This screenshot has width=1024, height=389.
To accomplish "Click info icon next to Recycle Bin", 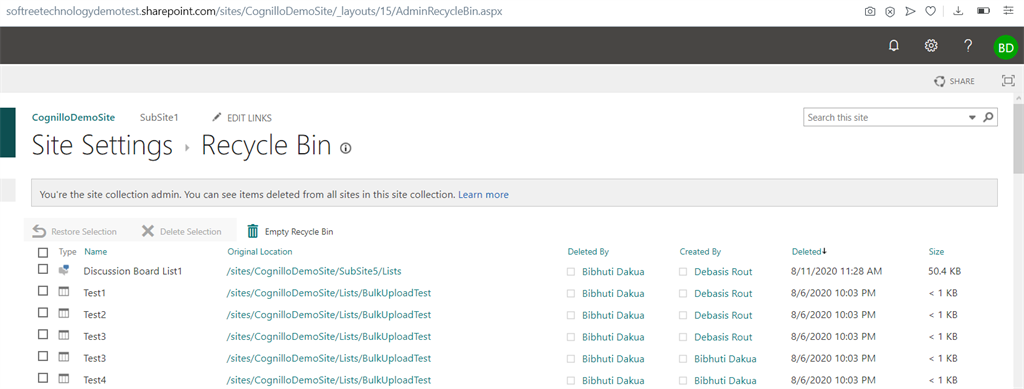I will point(345,148).
